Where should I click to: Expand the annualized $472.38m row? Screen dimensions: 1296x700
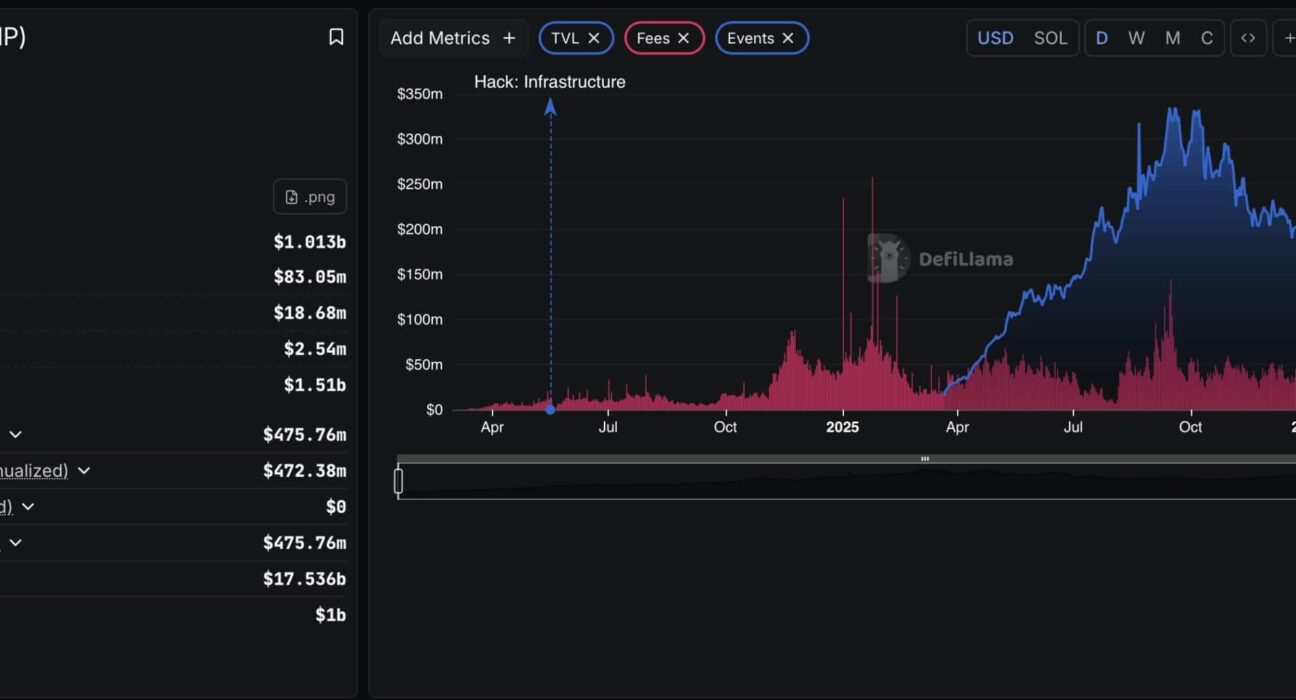click(x=84, y=471)
